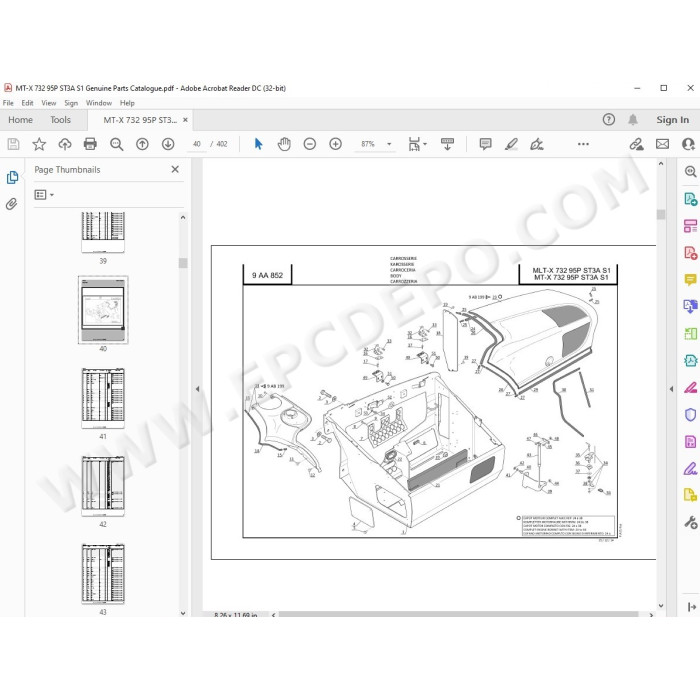Viewport: 700px width, 700px height.
Task: Click the Save file icon
Action: coord(13,144)
